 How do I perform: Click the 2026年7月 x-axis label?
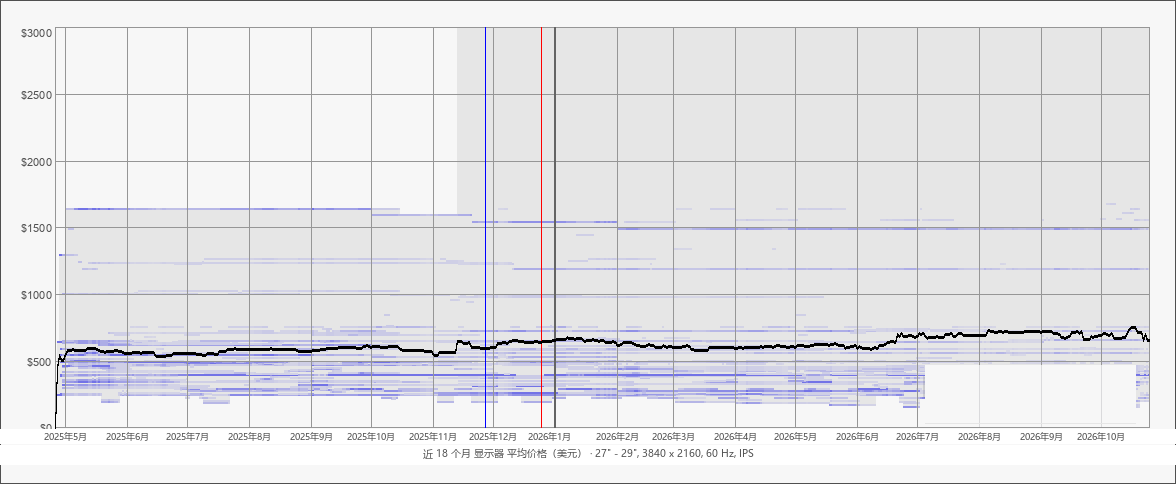click(x=917, y=436)
